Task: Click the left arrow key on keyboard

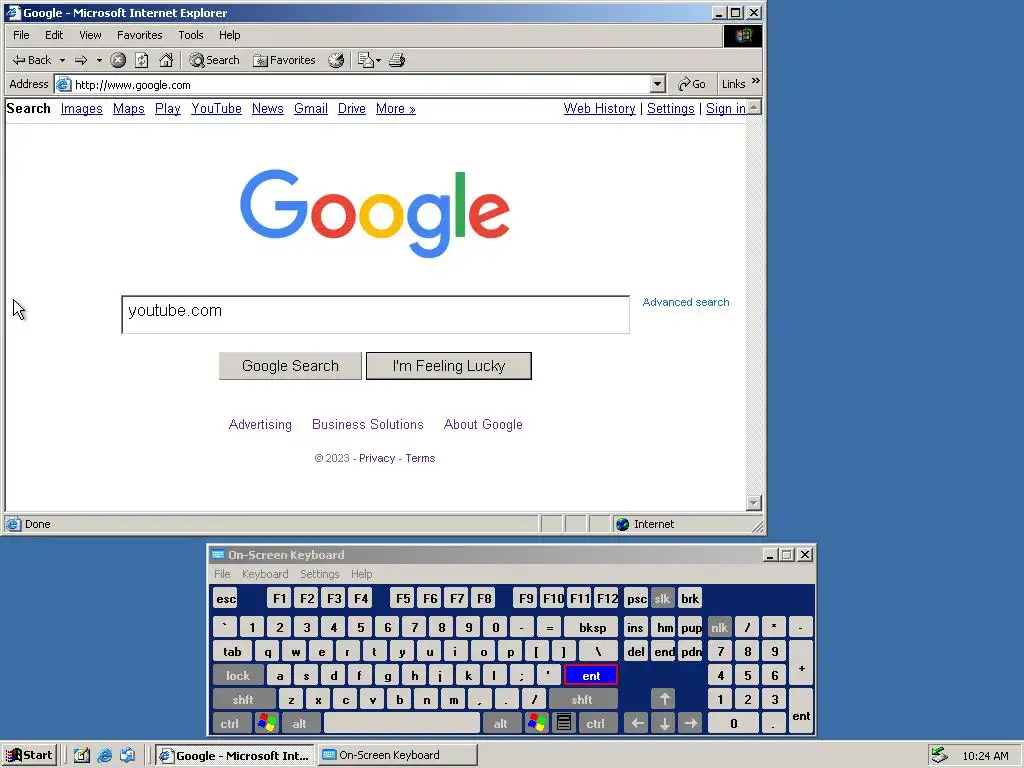Action: coord(637,723)
